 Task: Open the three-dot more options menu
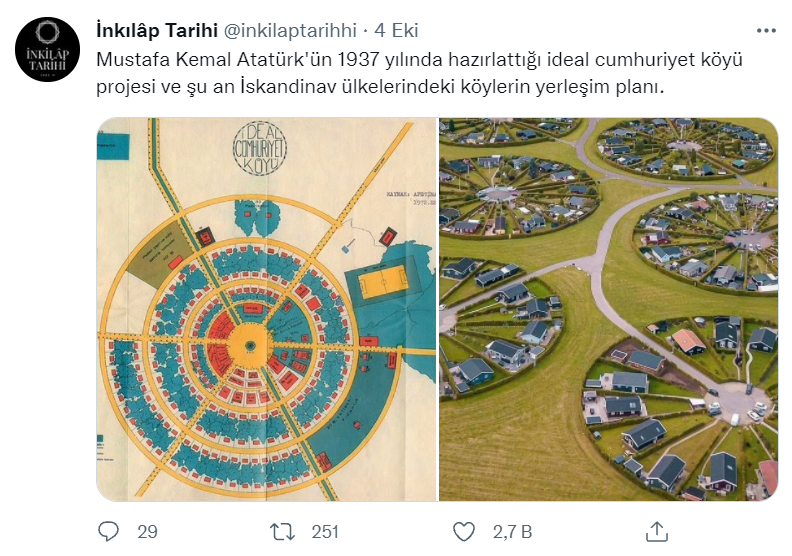tap(766, 31)
